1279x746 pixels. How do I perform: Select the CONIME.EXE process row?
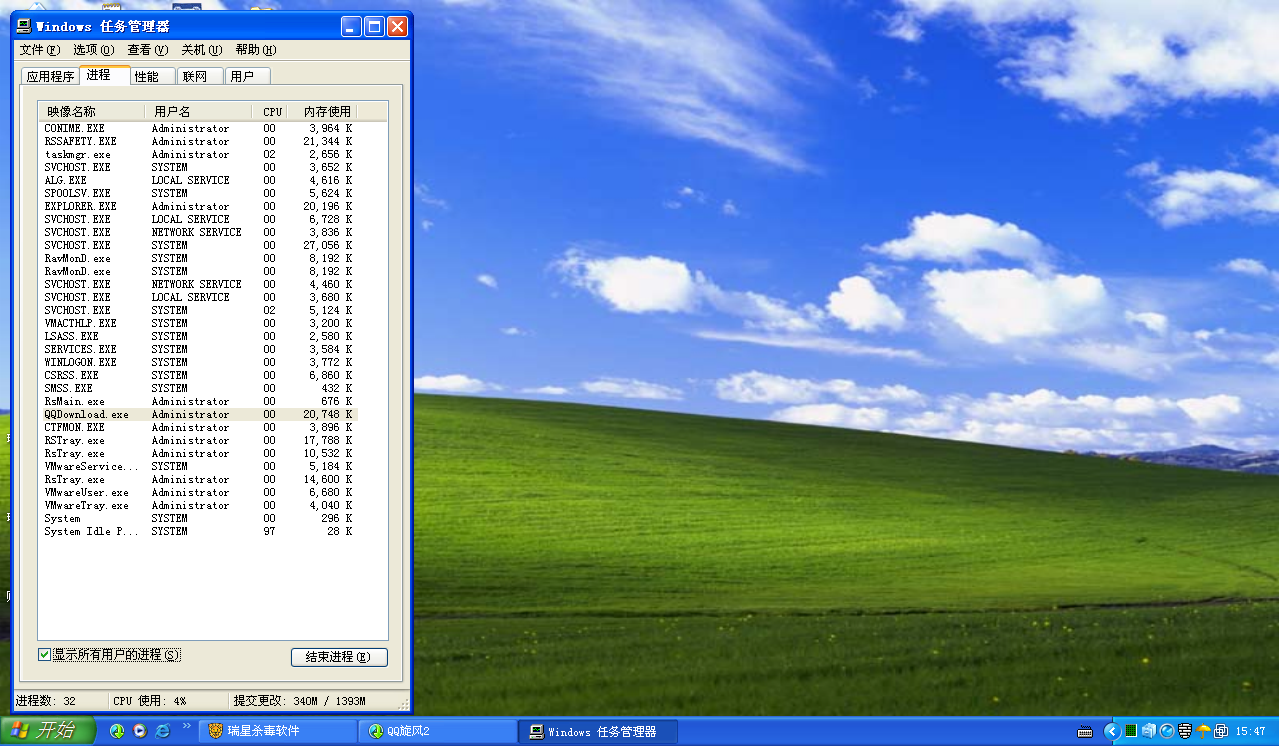198,128
